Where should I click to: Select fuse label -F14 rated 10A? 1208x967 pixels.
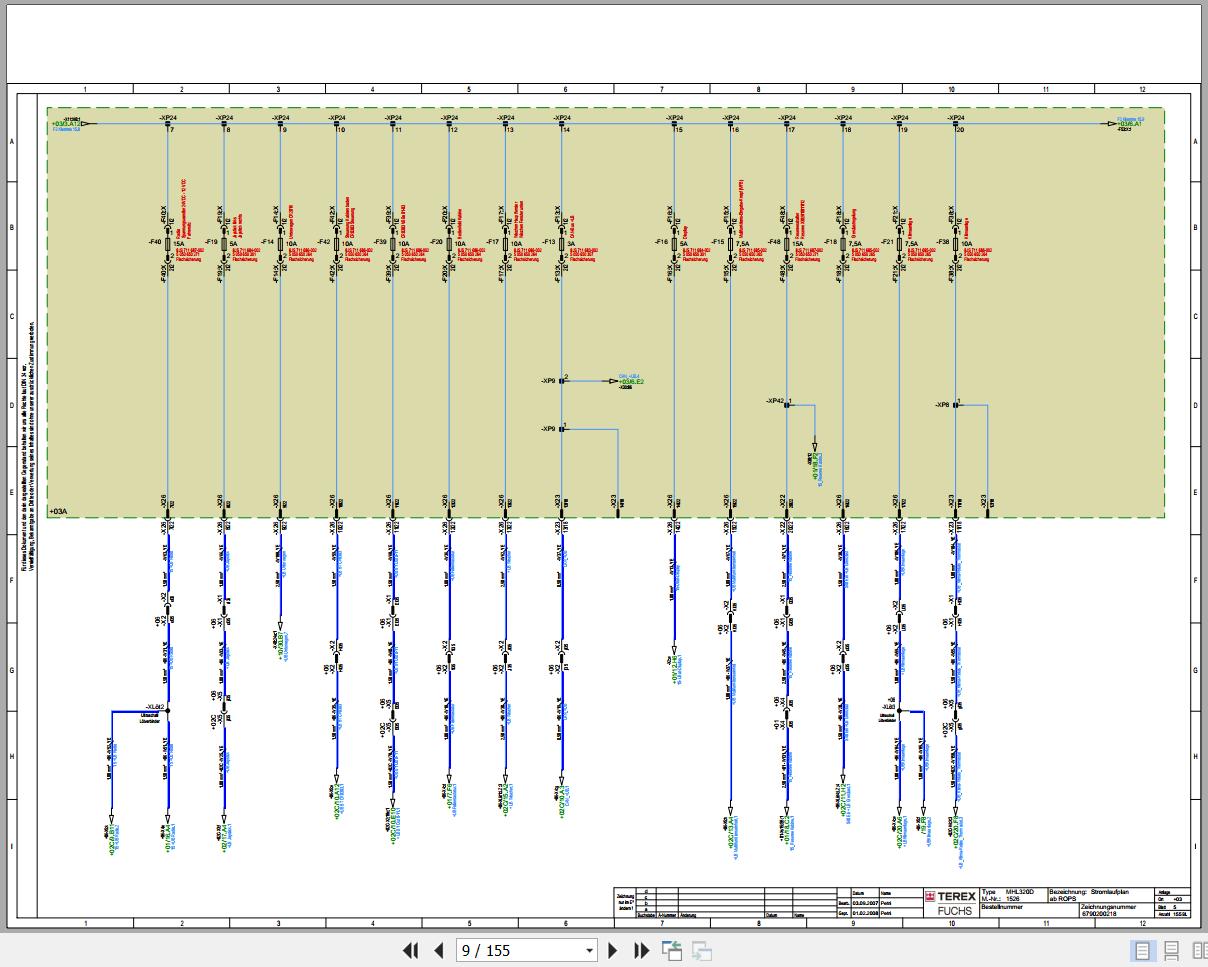coord(267,242)
